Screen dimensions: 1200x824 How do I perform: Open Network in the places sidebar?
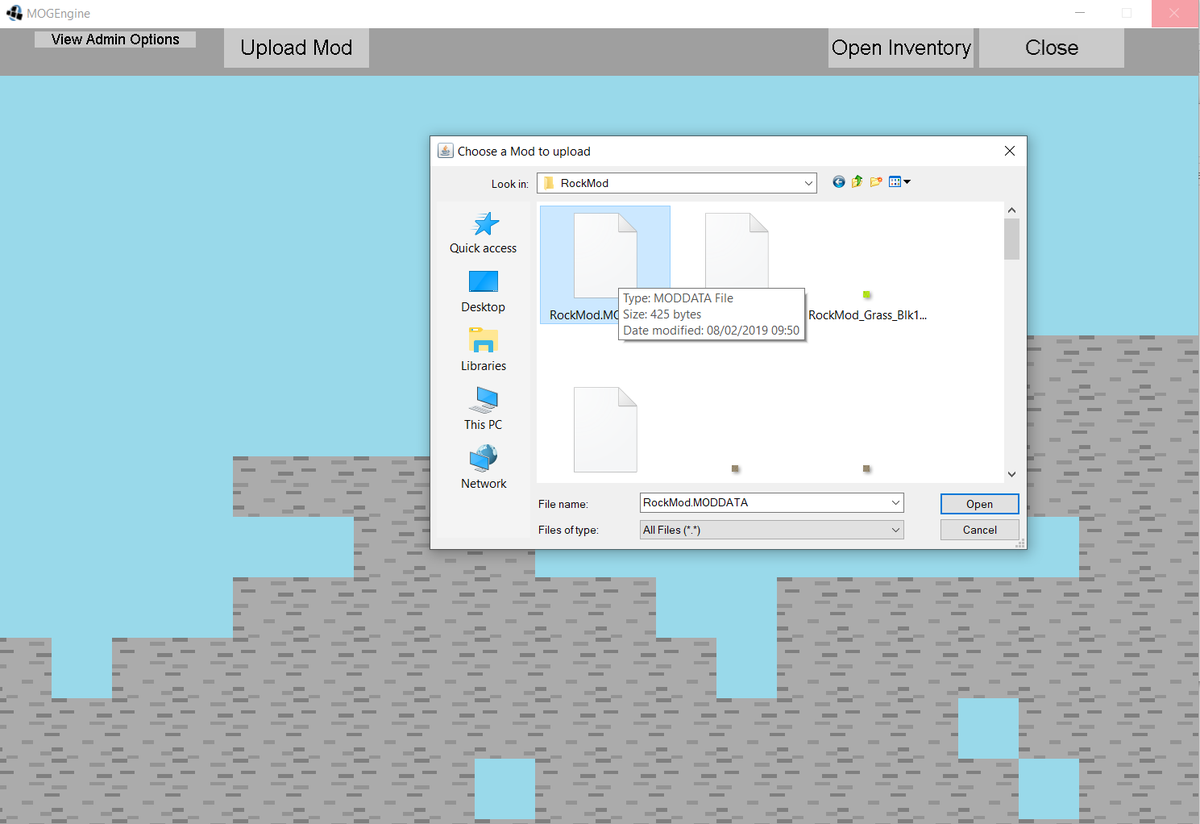[483, 468]
